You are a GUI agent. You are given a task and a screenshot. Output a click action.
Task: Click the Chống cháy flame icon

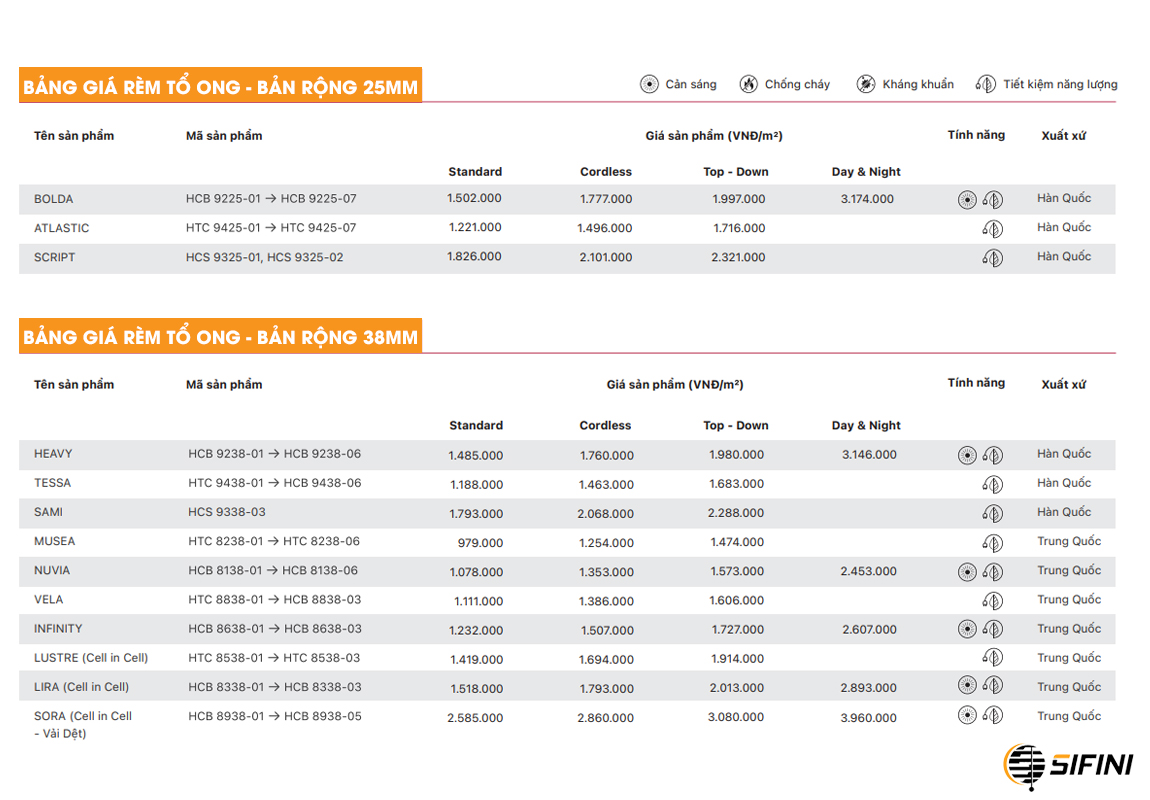tap(748, 84)
